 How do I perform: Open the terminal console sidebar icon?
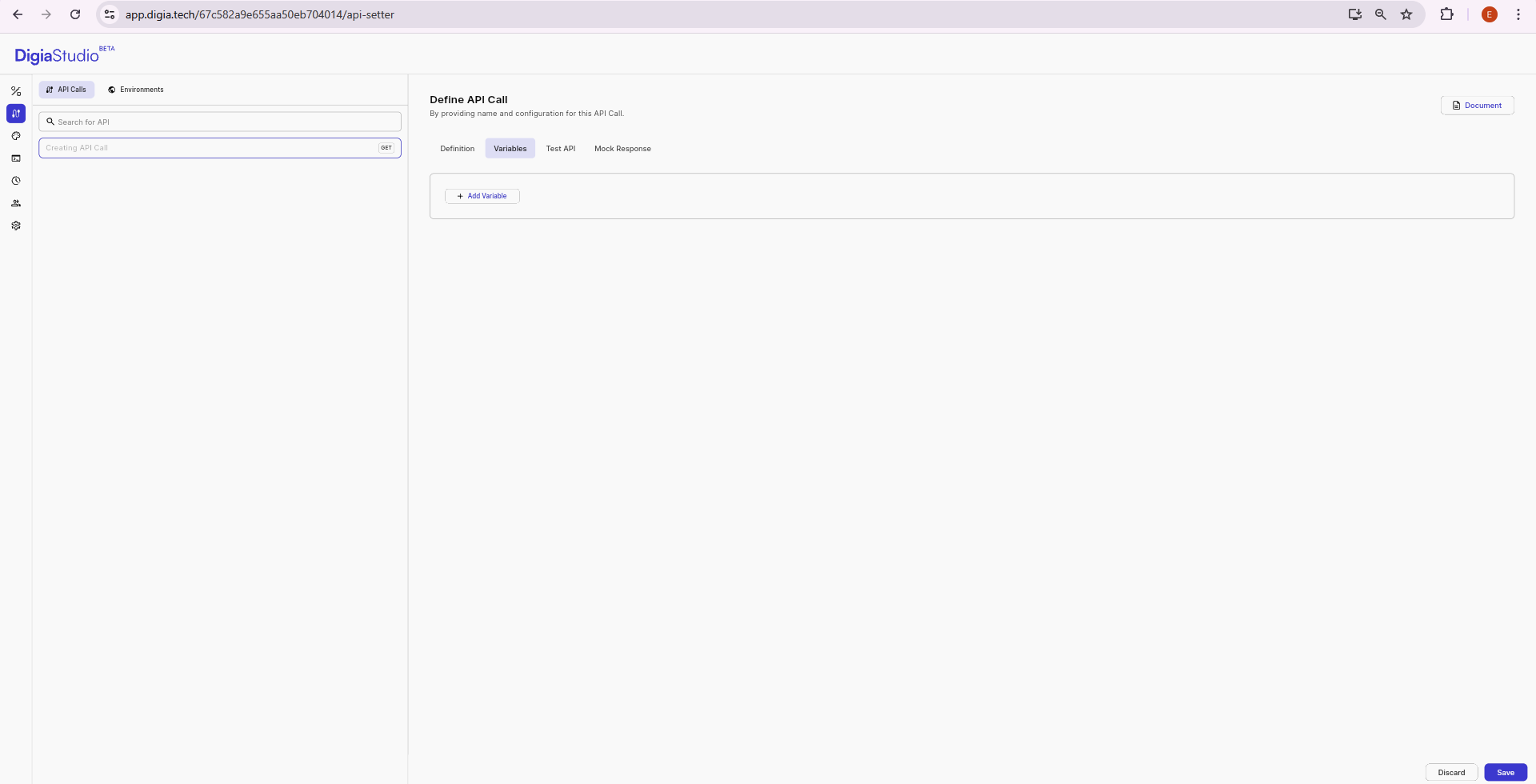coord(16,158)
